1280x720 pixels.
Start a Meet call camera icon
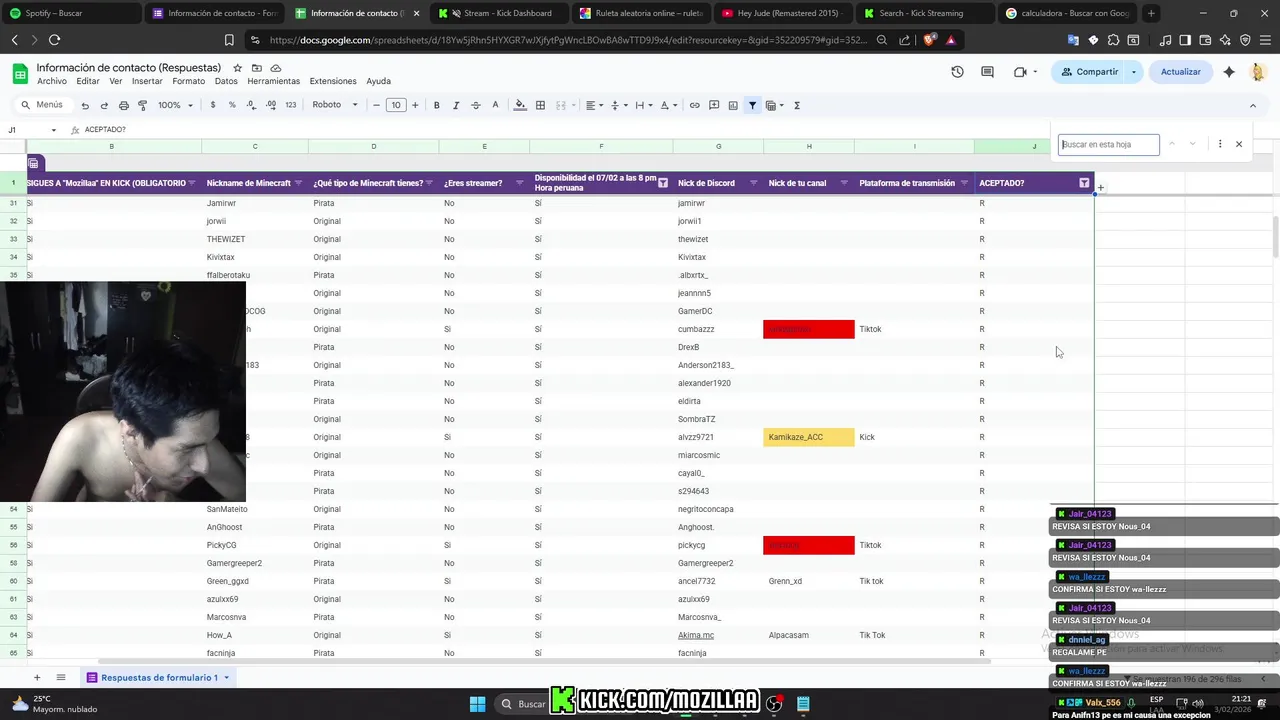(1020, 72)
